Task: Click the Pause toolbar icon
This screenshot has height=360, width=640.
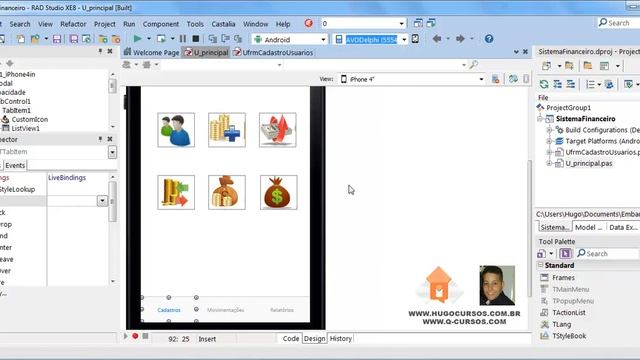Action: pos(183,39)
